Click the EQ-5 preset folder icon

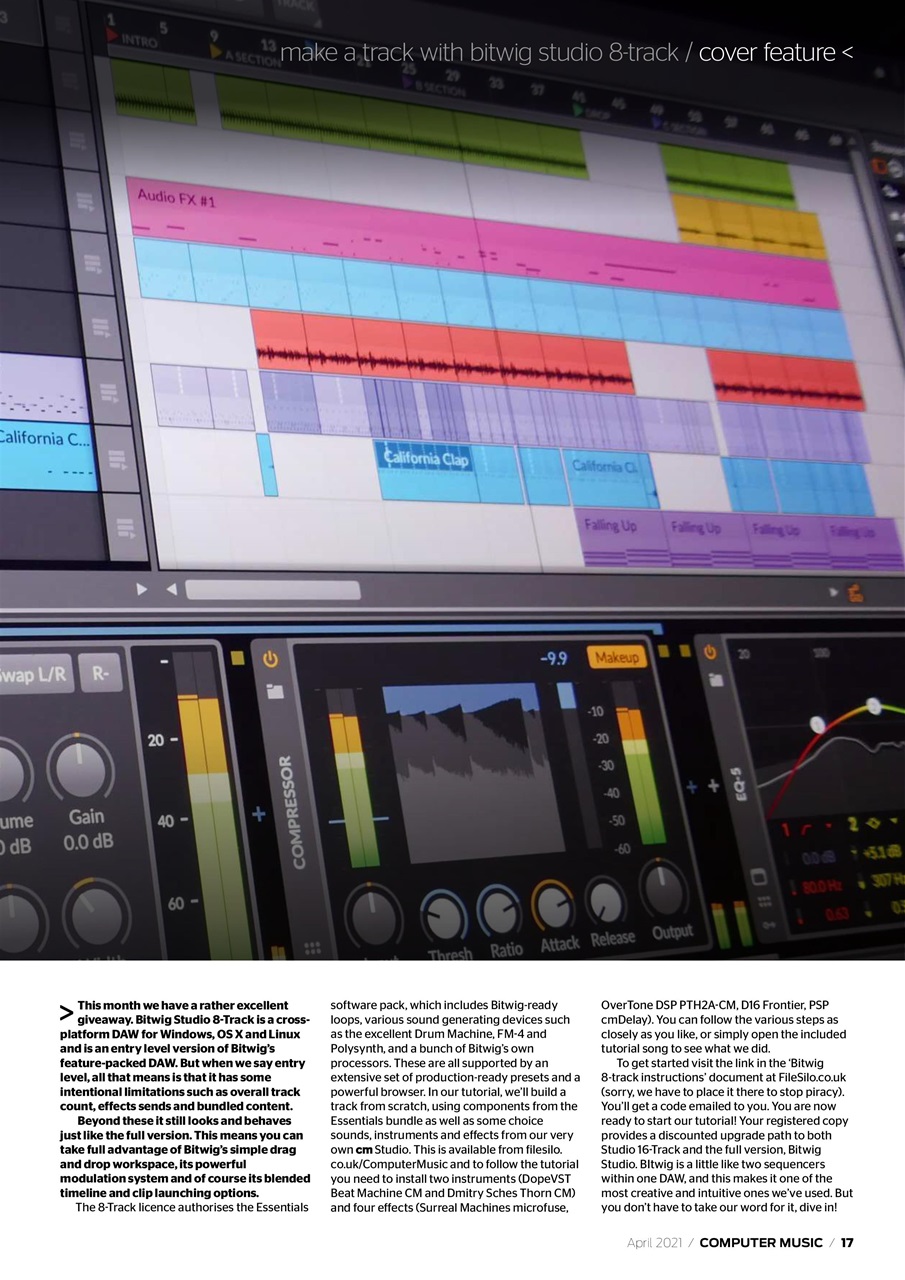716,678
